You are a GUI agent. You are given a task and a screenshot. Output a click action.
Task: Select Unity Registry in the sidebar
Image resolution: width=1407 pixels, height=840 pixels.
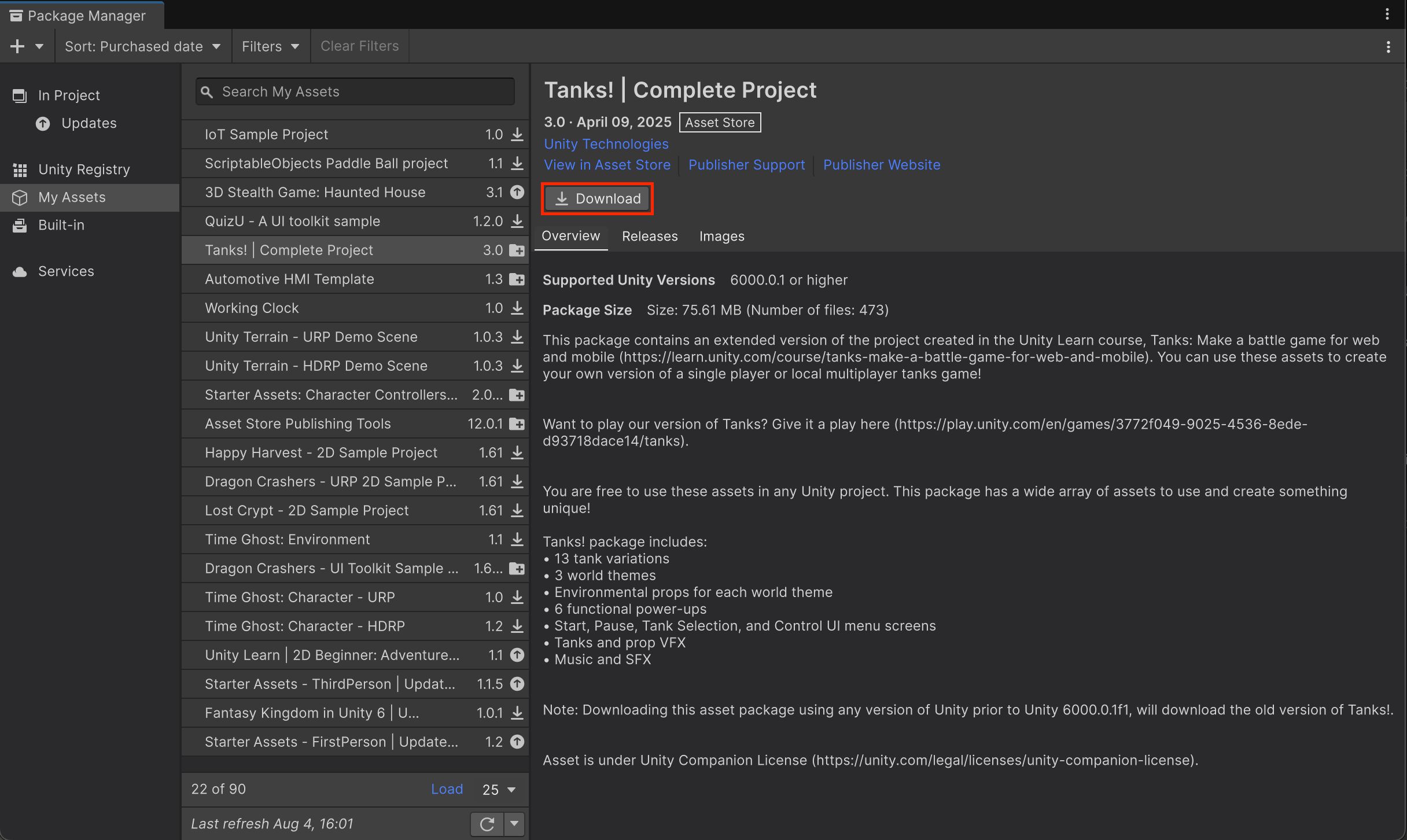[x=84, y=170]
